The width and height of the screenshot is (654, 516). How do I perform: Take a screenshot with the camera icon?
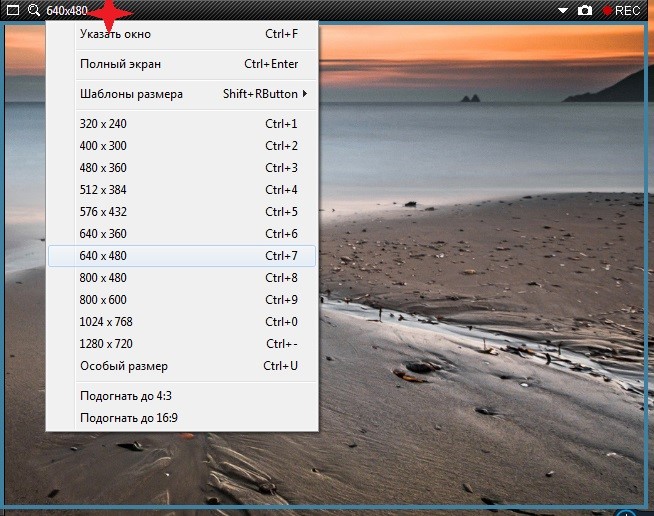[x=585, y=10]
